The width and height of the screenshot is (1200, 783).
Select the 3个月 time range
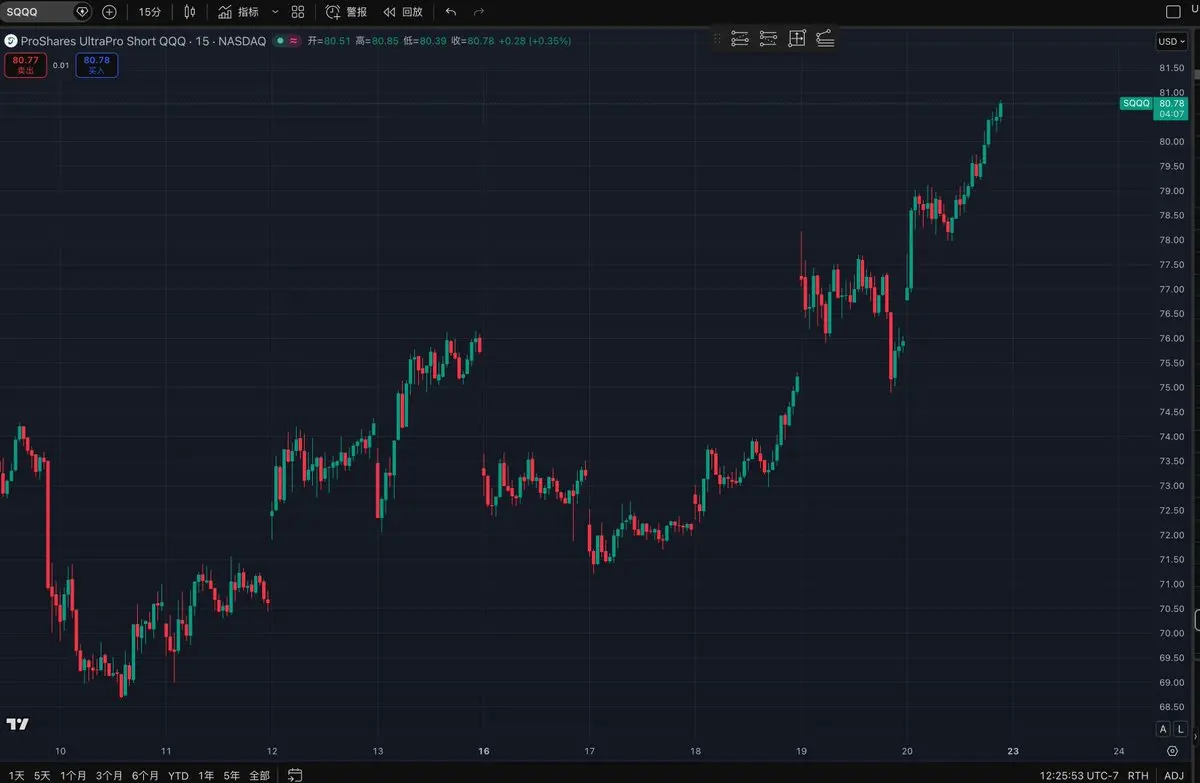110,775
